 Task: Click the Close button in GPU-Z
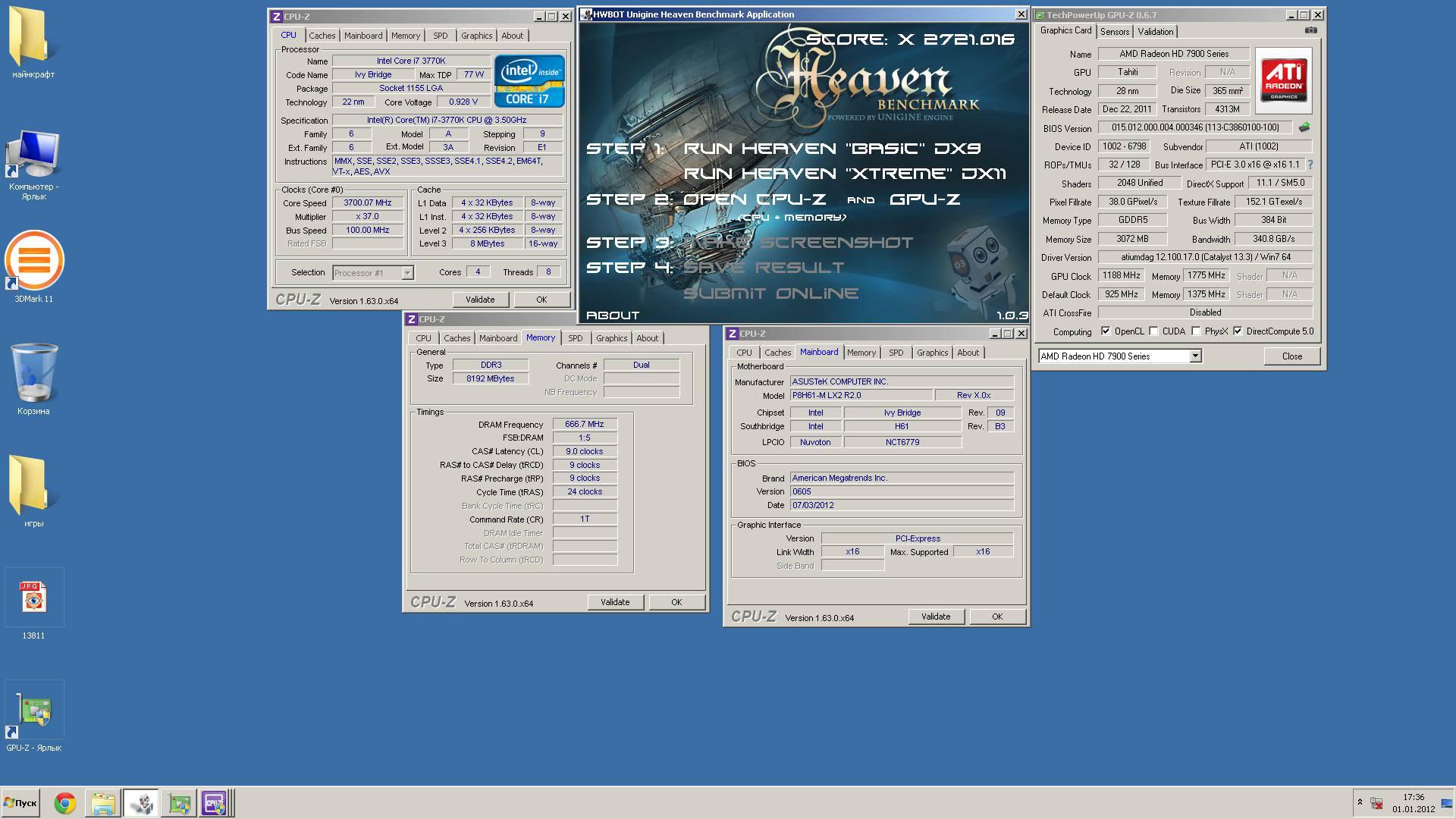tap(1292, 356)
